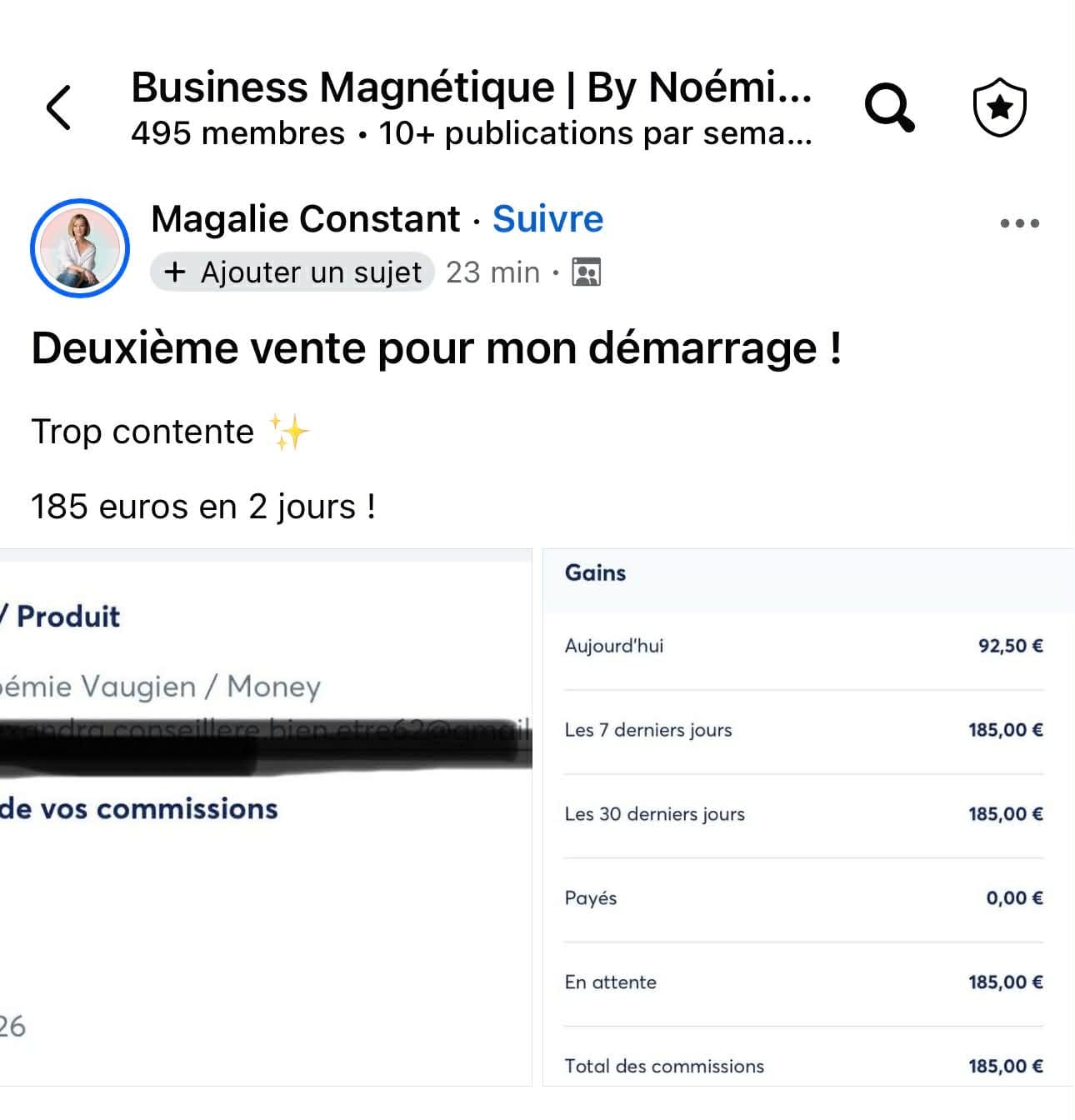Tap the Aujourd'hui 92,50 € row
This screenshot has height=1120, width=1075.
pos(803,647)
